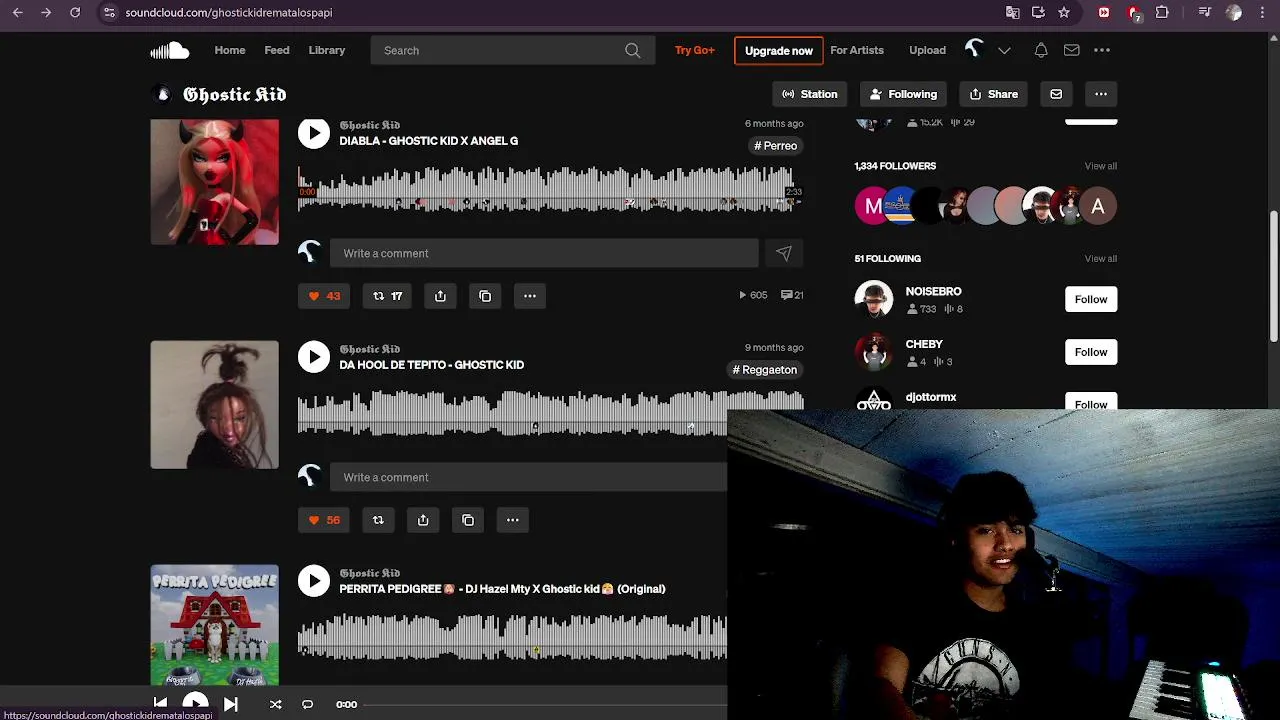Reload the browser page

pos(75,13)
